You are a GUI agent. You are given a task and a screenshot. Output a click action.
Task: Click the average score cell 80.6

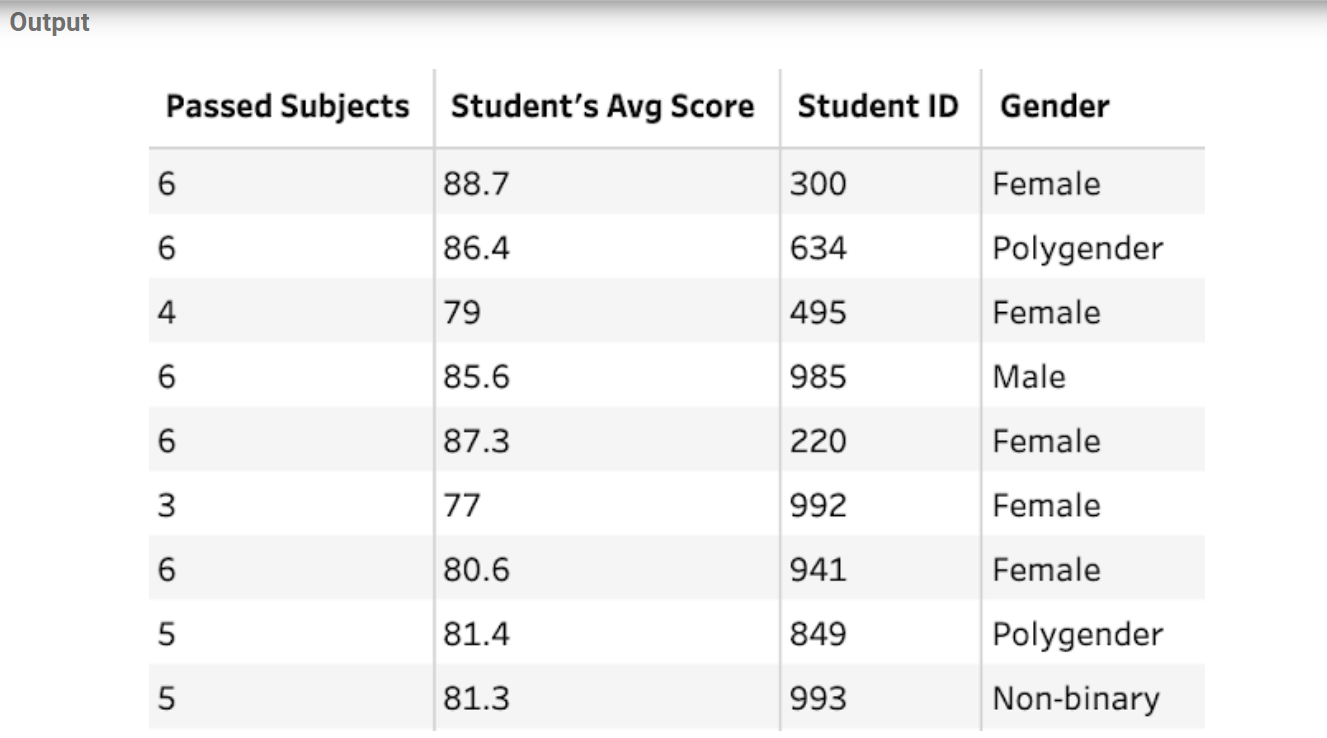tap(476, 570)
